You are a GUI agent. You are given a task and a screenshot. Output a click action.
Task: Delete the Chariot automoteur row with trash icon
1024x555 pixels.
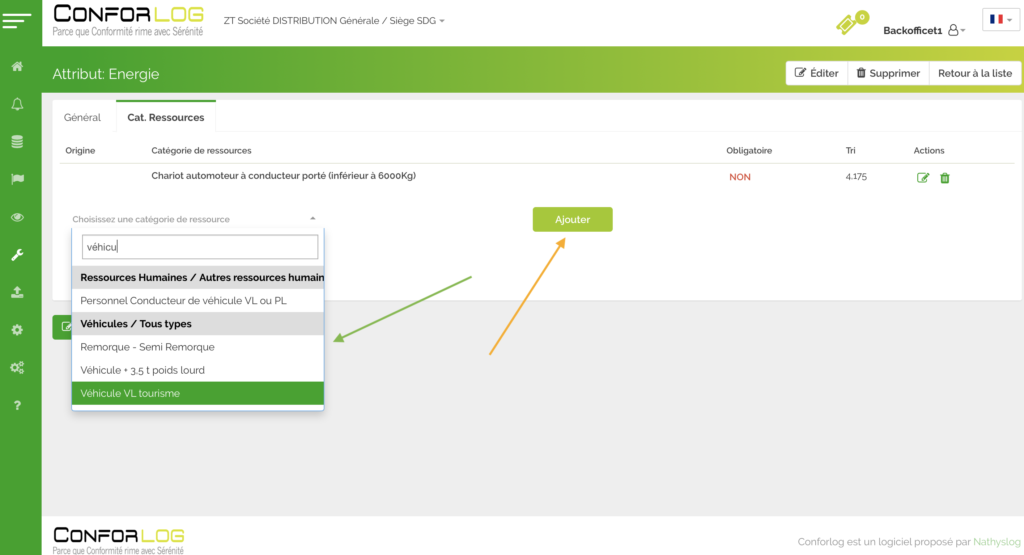945,178
